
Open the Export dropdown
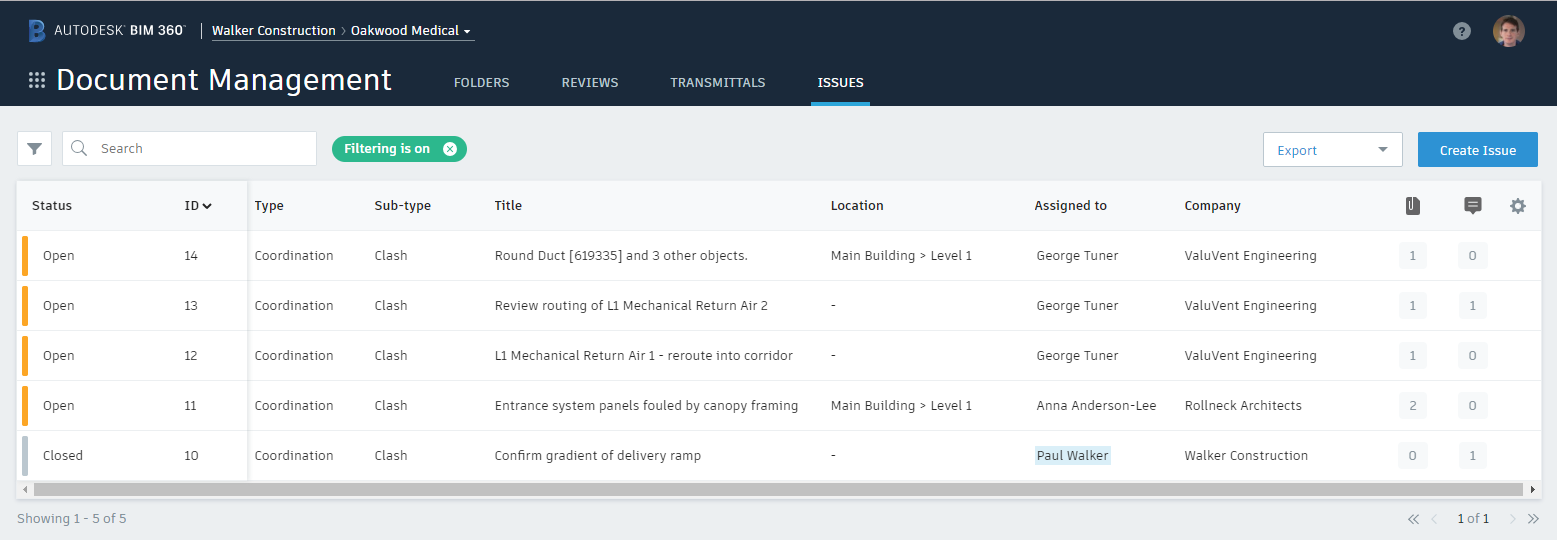[x=1333, y=150]
